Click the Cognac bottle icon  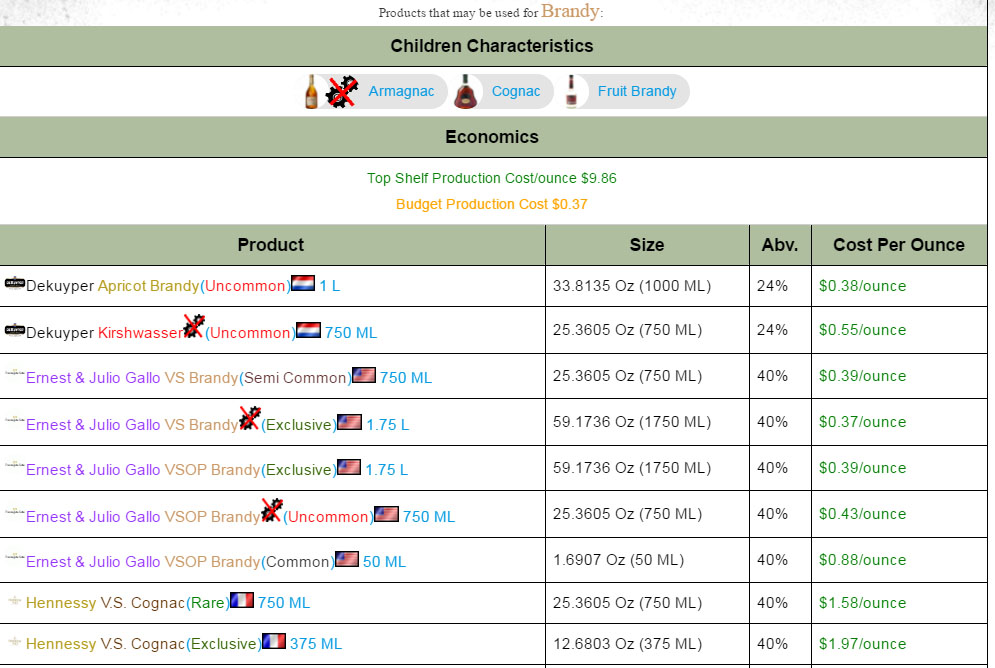[465, 92]
